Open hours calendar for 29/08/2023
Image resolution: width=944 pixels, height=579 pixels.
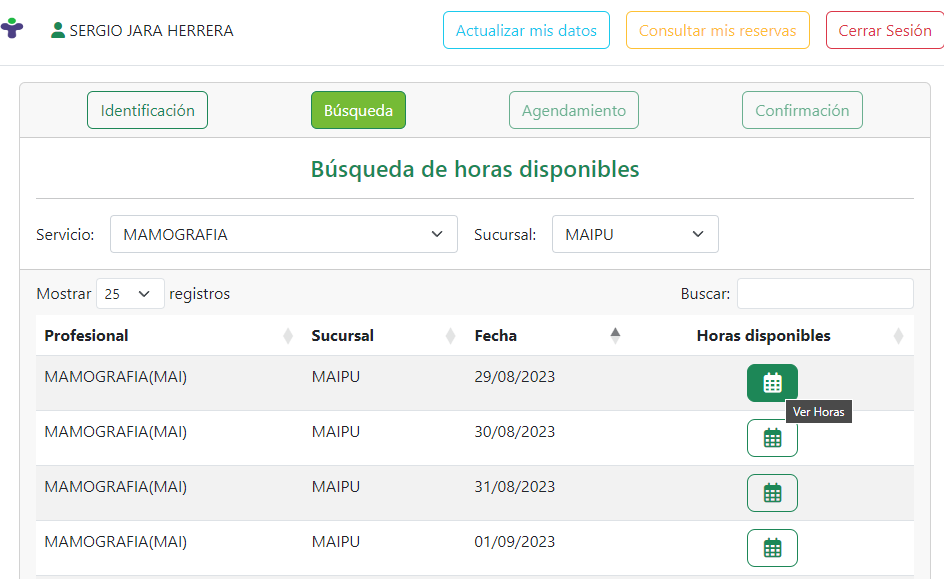(772, 383)
